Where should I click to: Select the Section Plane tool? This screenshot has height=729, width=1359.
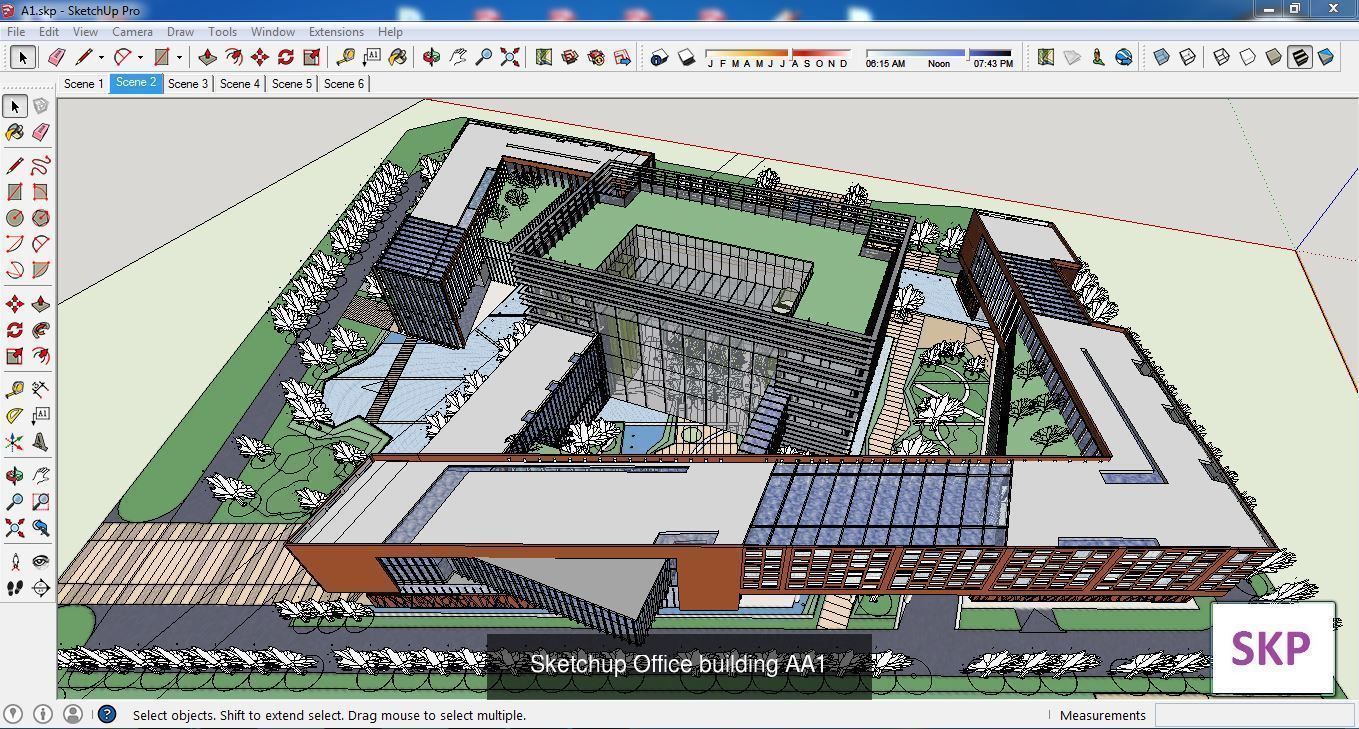point(40,588)
